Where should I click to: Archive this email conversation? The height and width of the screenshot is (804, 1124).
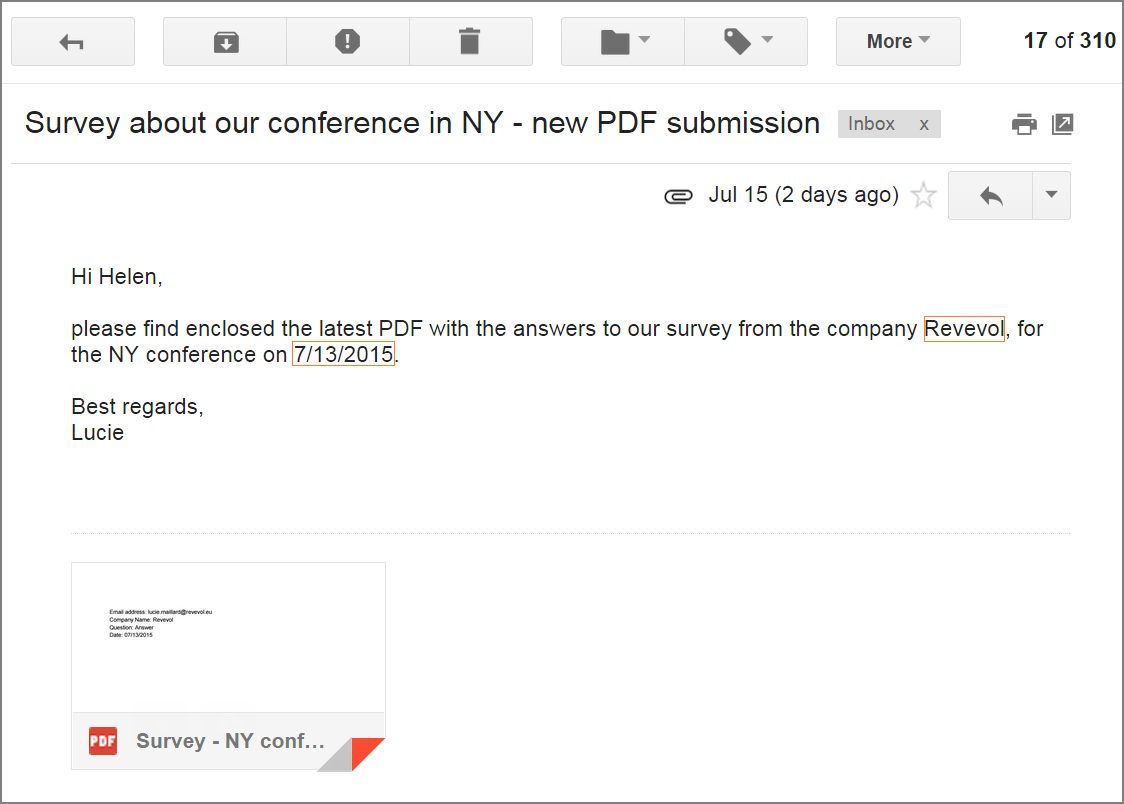click(x=225, y=42)
